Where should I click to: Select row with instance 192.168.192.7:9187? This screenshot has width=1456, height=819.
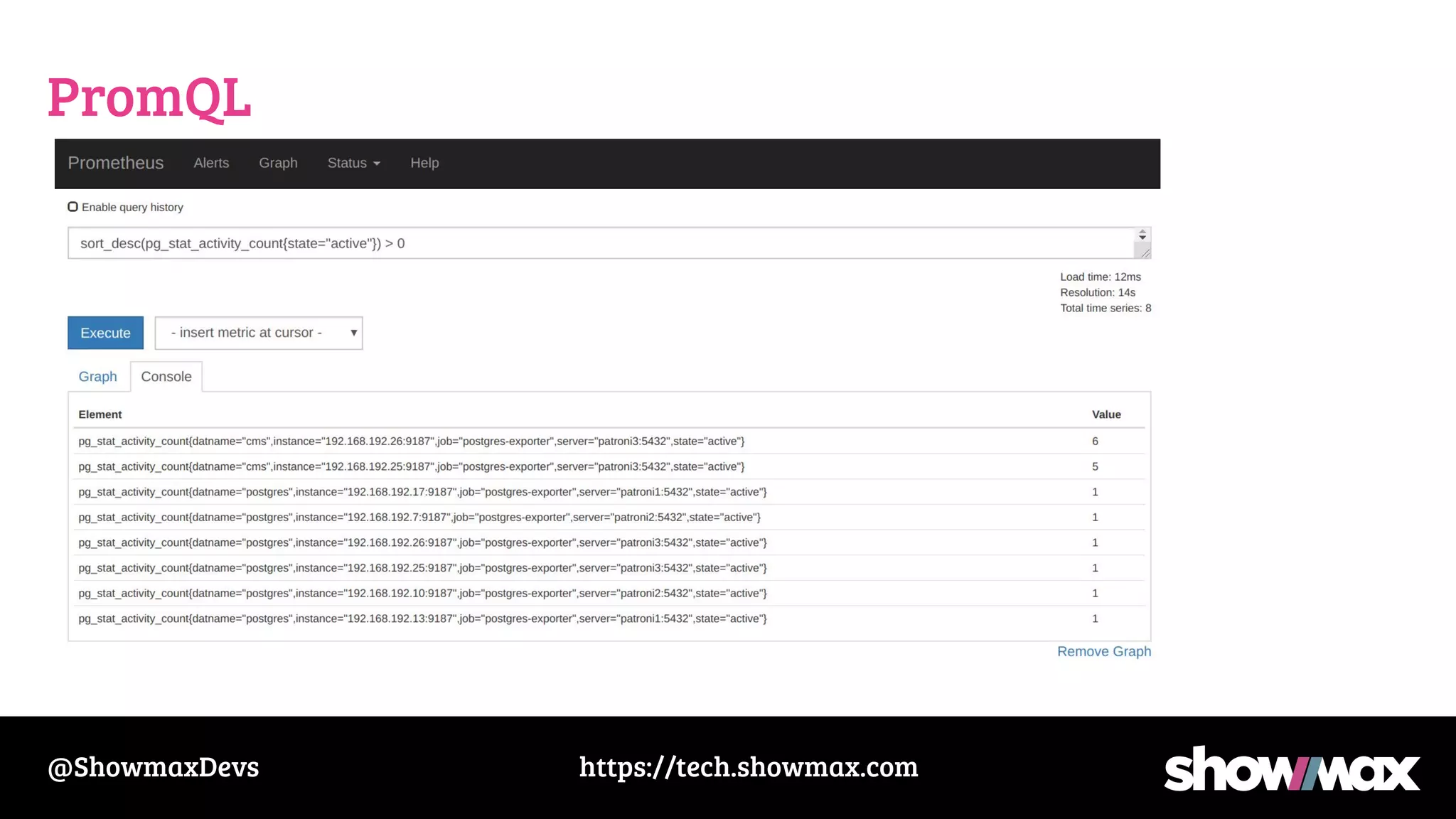pyautogui.click(x=609, y=518)
